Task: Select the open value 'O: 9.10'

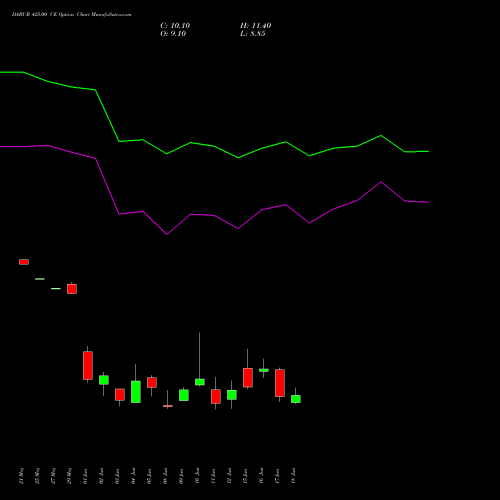Action: coord(173,34)
